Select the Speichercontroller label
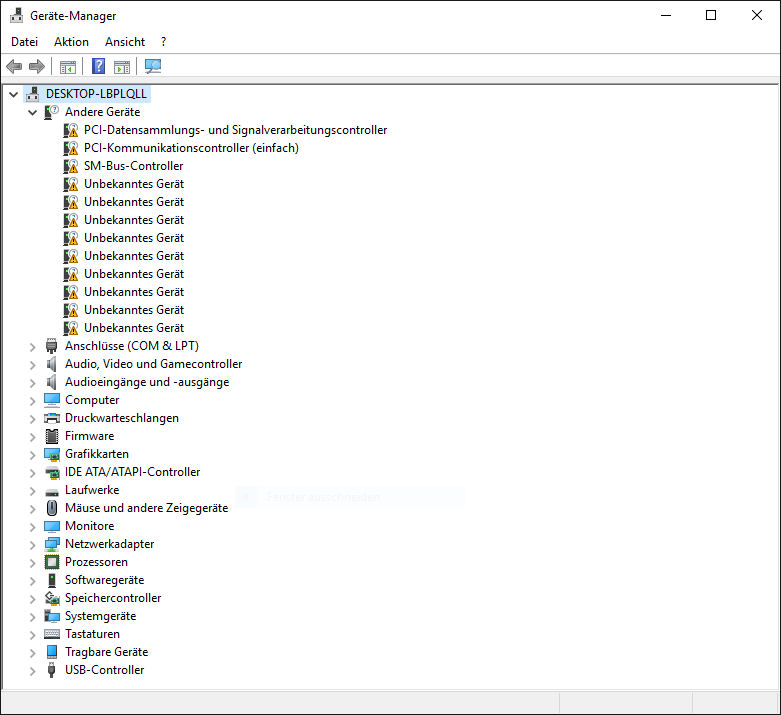The image size is (781, 715). (113, 598)
